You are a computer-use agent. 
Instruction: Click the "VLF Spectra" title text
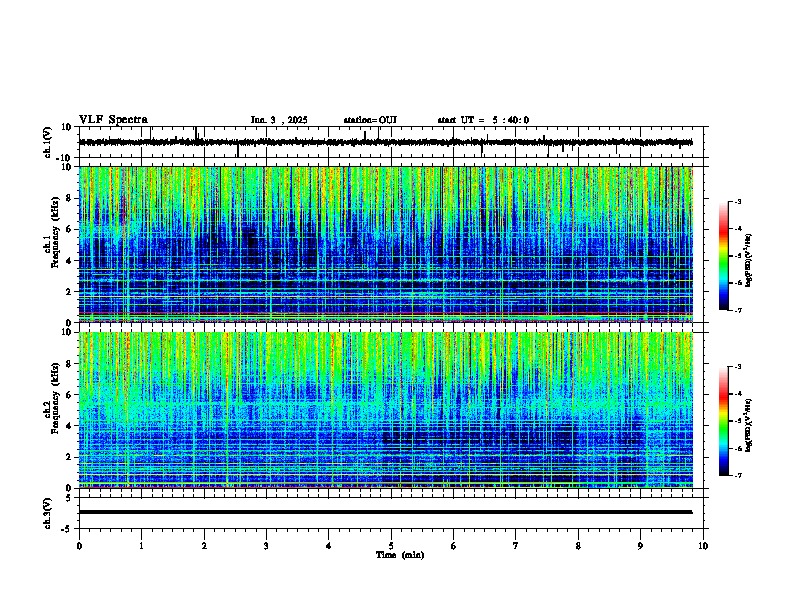[113, 120]
